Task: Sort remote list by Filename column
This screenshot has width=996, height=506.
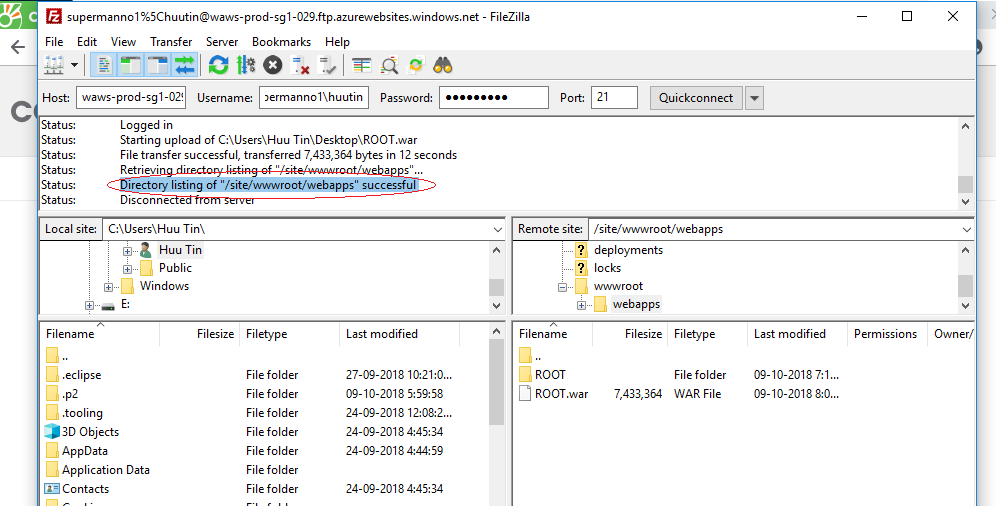Action: point(552,334)
